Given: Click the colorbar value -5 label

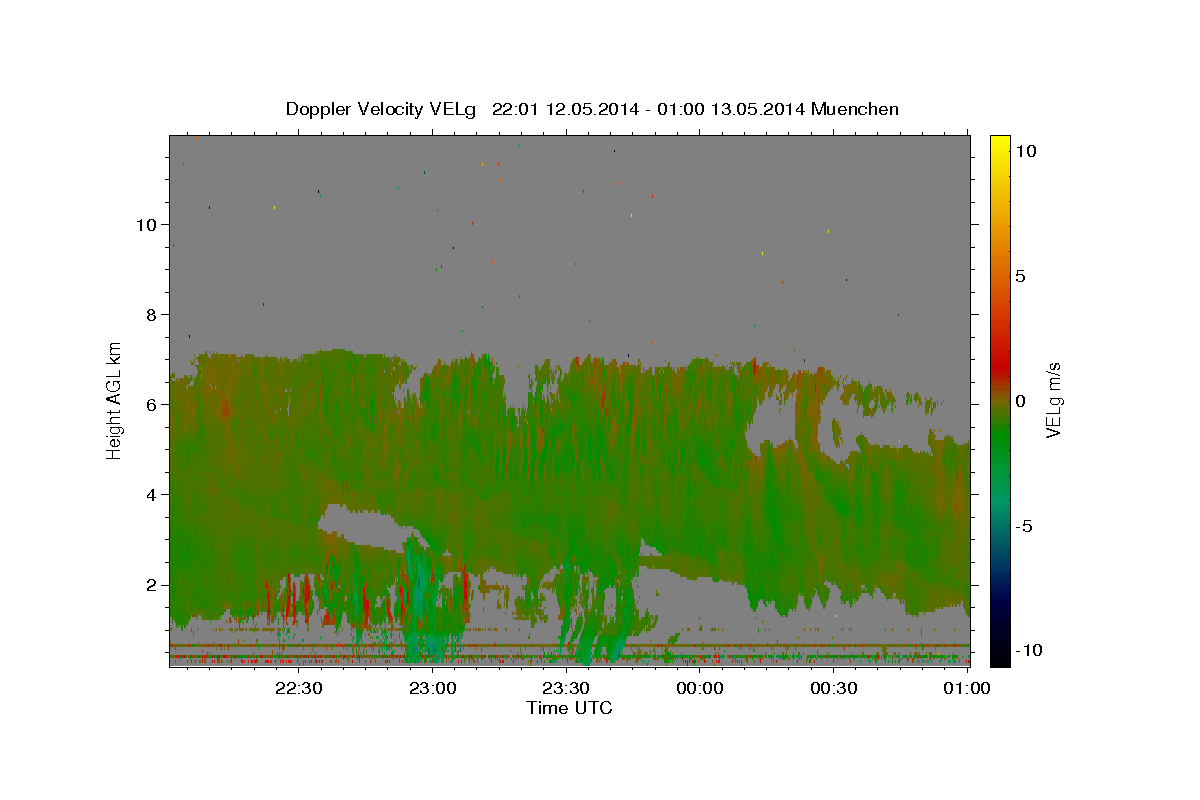Looking at the screenshot, I should pyautogui.click(x=1024, y=526).
